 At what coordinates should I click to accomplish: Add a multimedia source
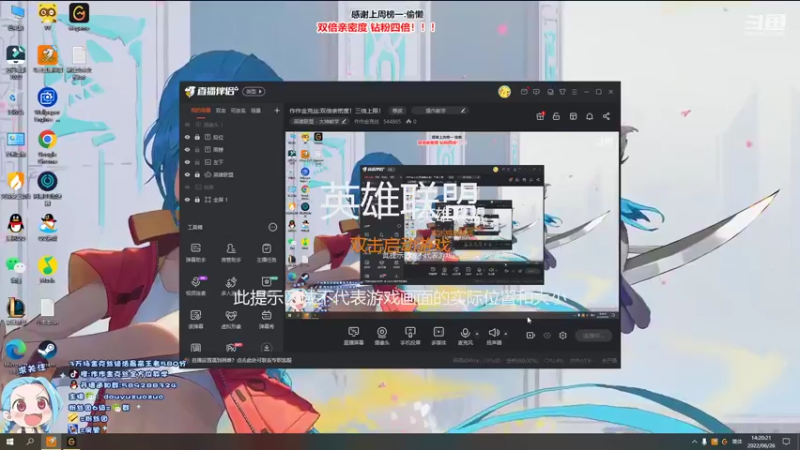pyautogui.click(x=438, y=336)
